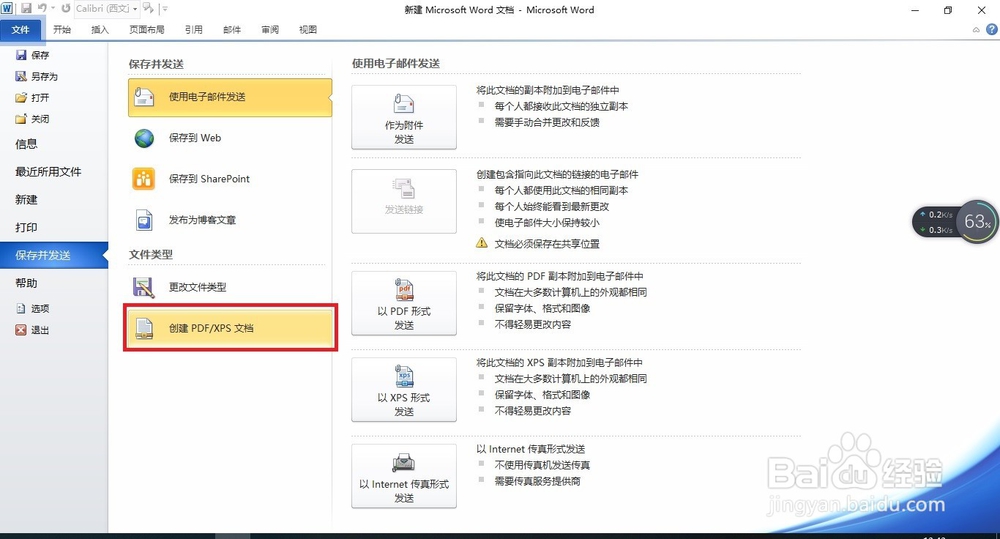This screenshot has height=539, width=1000.
Task: Click 打开 in the backstage menu
Action: tap(40, 98)
